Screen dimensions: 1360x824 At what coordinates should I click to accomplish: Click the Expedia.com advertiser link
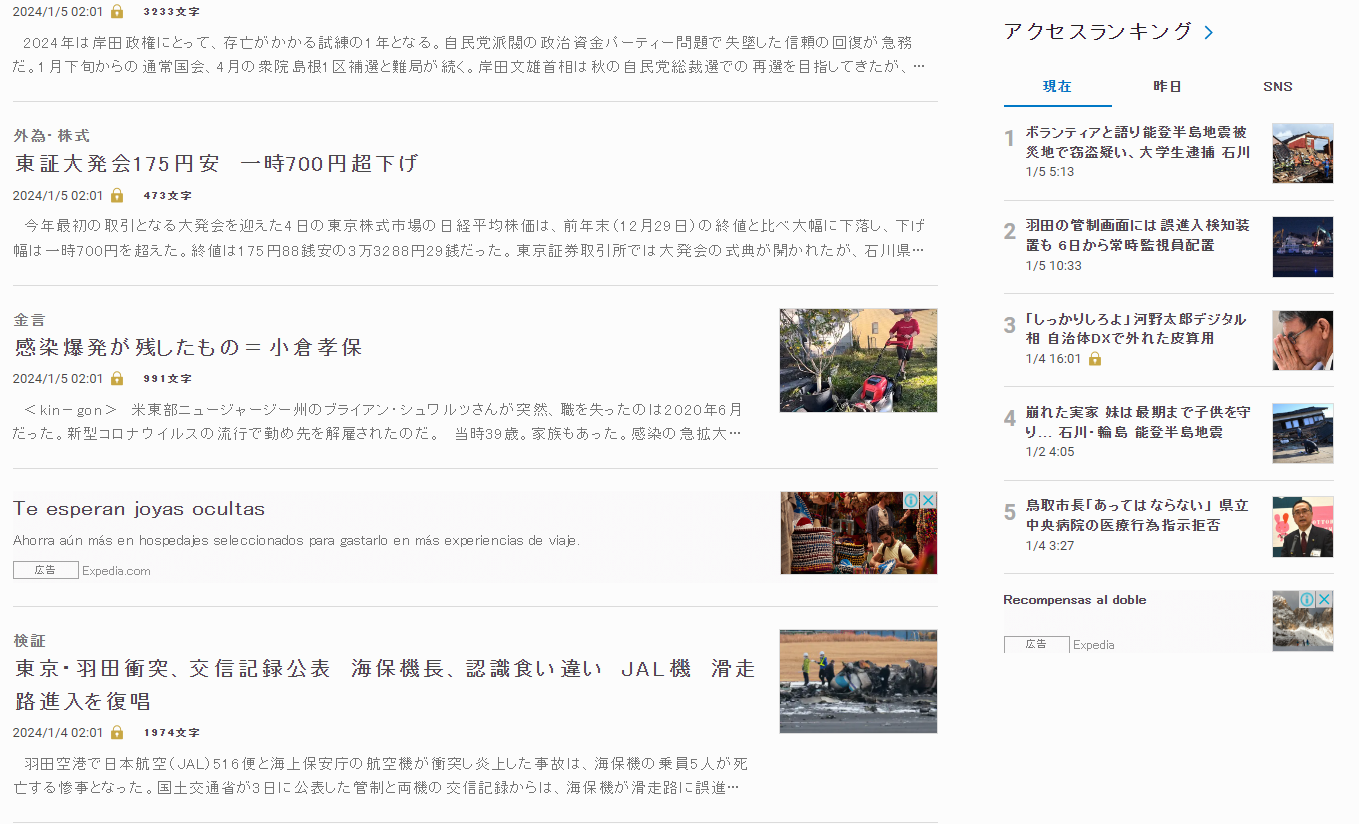pos(116,571)
